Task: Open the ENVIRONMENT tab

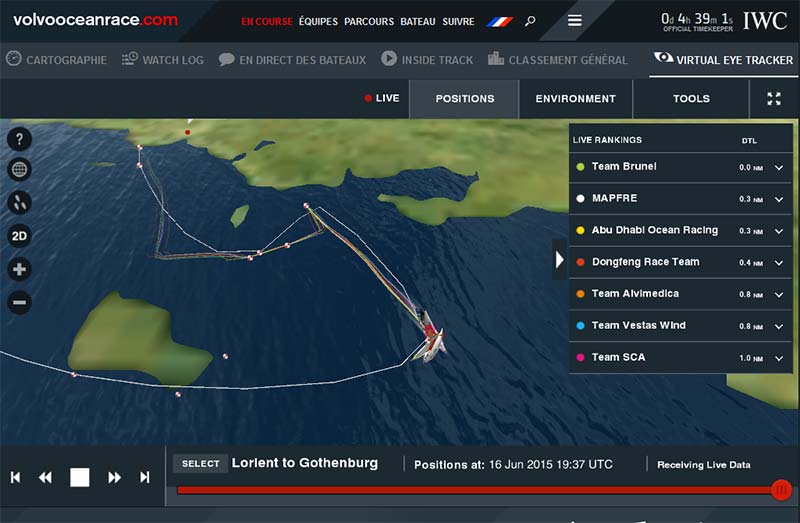Action: [x=576, y=98]
